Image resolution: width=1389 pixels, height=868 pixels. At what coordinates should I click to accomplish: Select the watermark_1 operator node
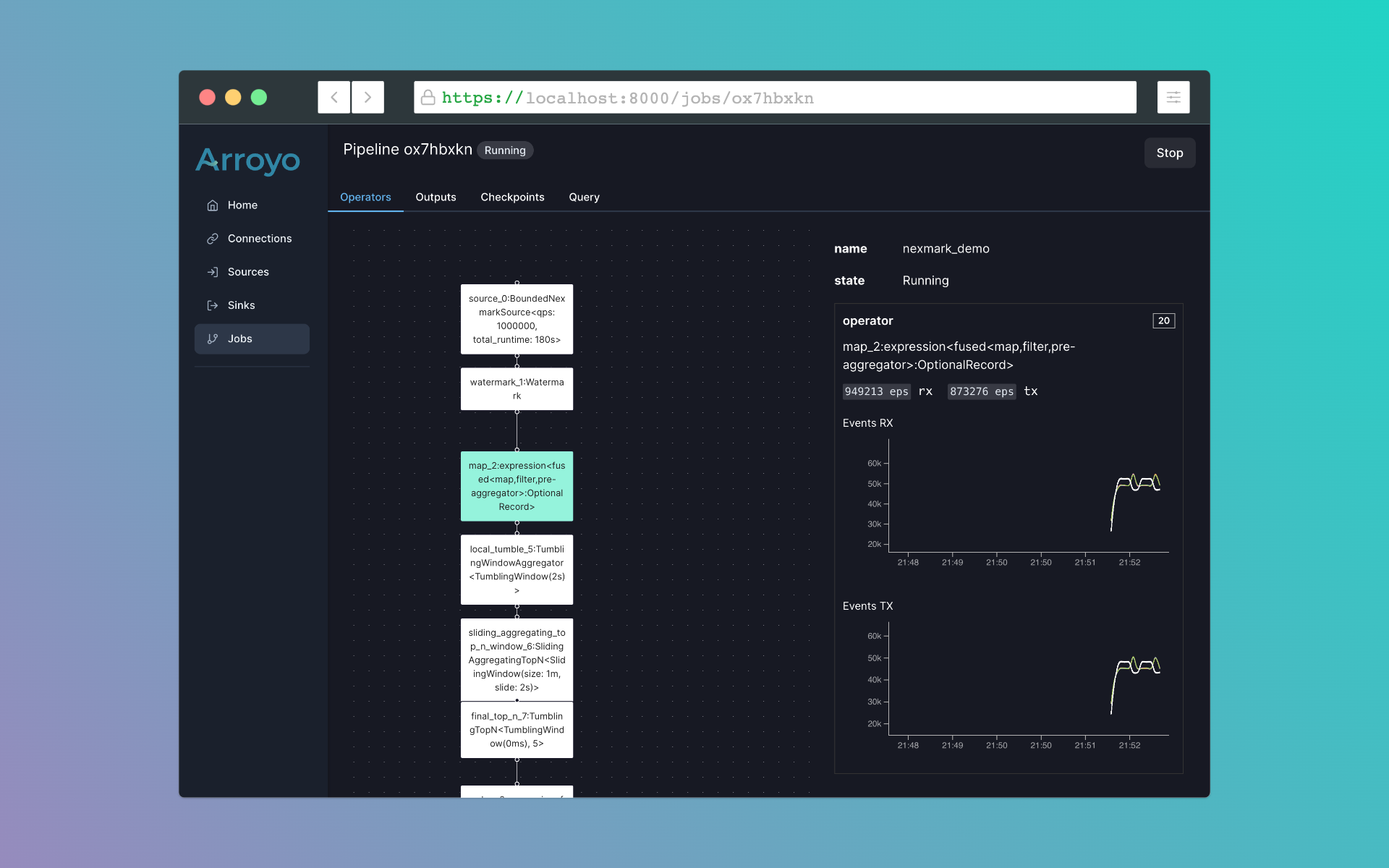(x=517, y=389)
